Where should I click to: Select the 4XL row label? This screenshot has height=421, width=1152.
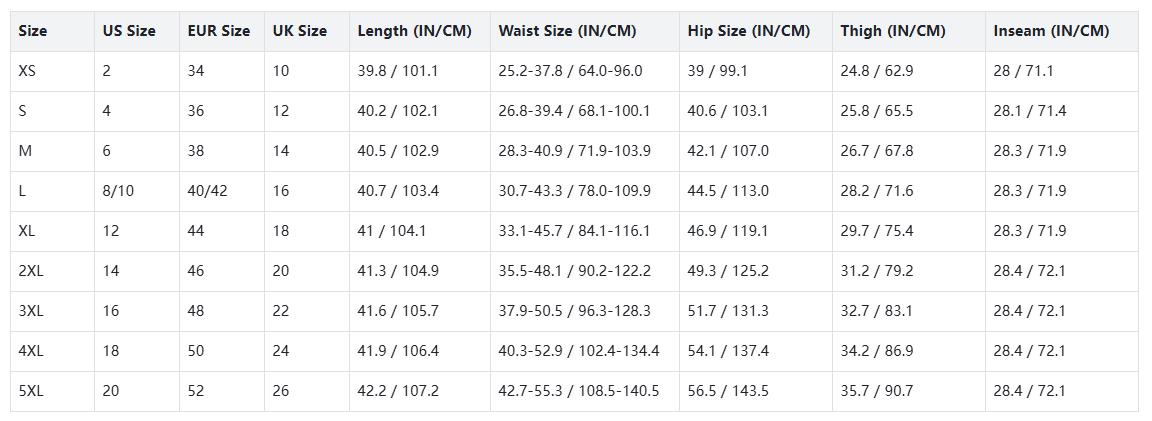31,351
